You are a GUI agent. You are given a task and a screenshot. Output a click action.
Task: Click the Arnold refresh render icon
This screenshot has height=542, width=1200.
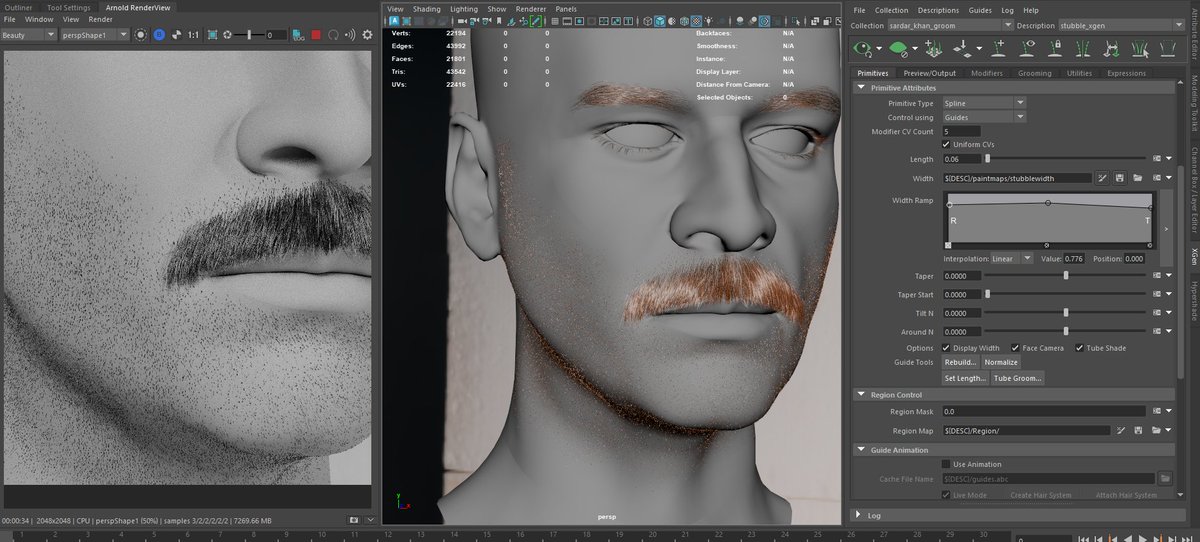pos(333,35)
